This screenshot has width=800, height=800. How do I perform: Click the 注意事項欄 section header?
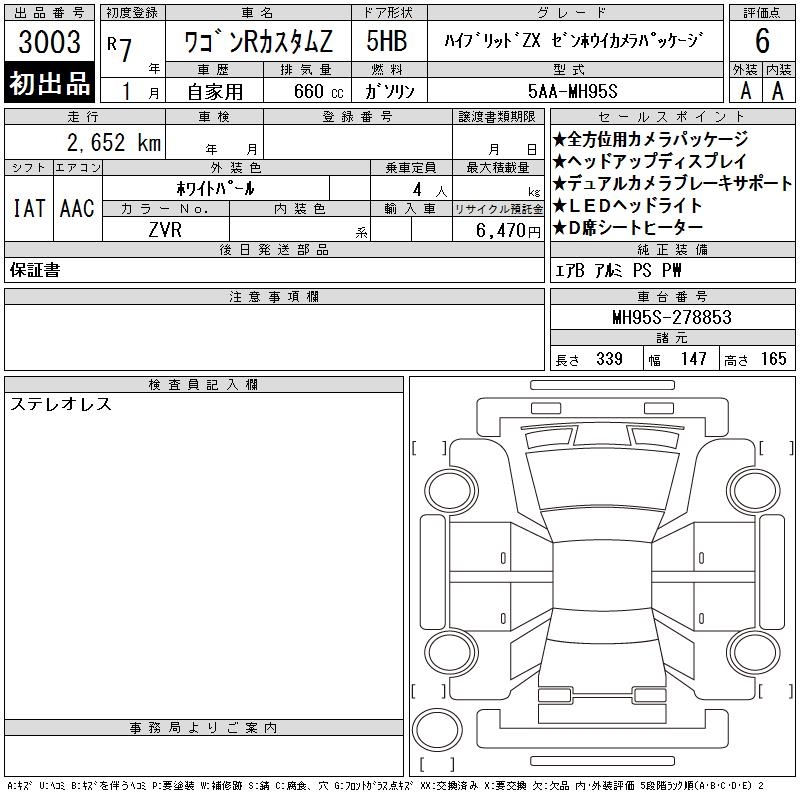[274, 297]
